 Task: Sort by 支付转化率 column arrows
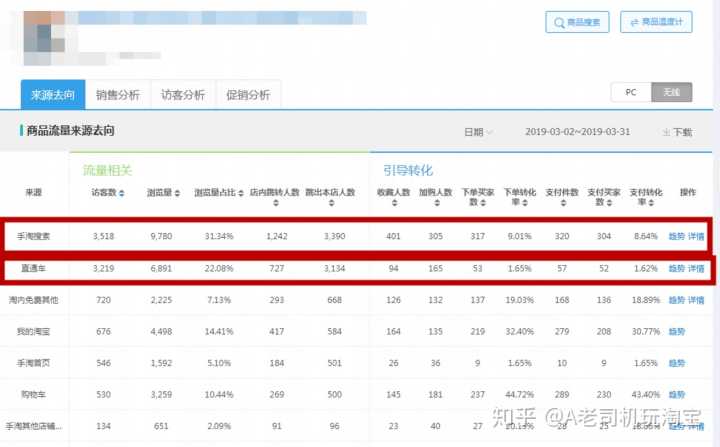point(651,203)
